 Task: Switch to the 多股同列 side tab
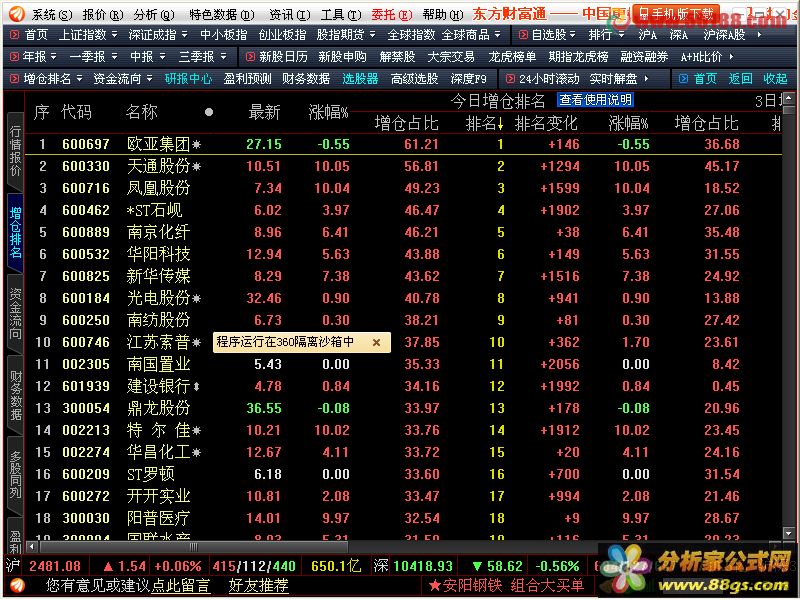click(16, 476)
